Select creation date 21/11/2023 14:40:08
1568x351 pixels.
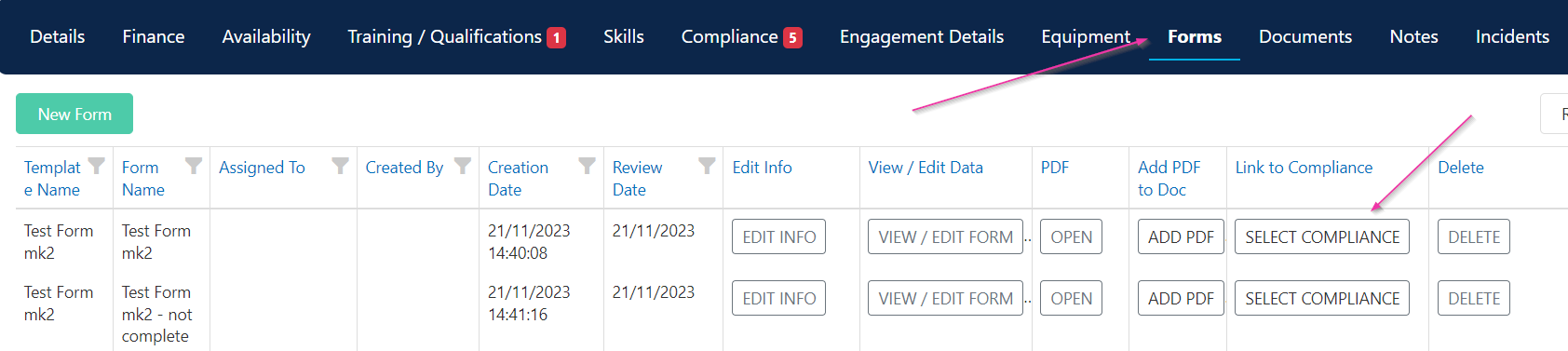coord(529,241)
